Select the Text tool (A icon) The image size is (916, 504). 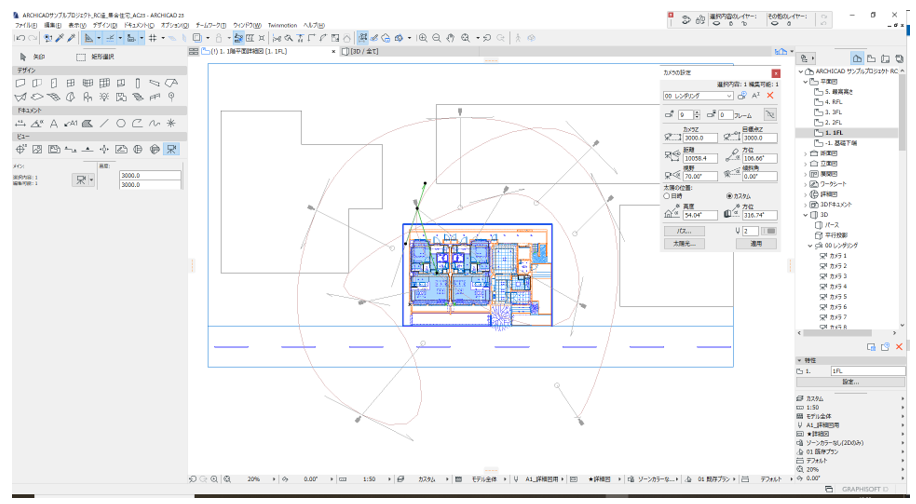click(x=54, y=123)
